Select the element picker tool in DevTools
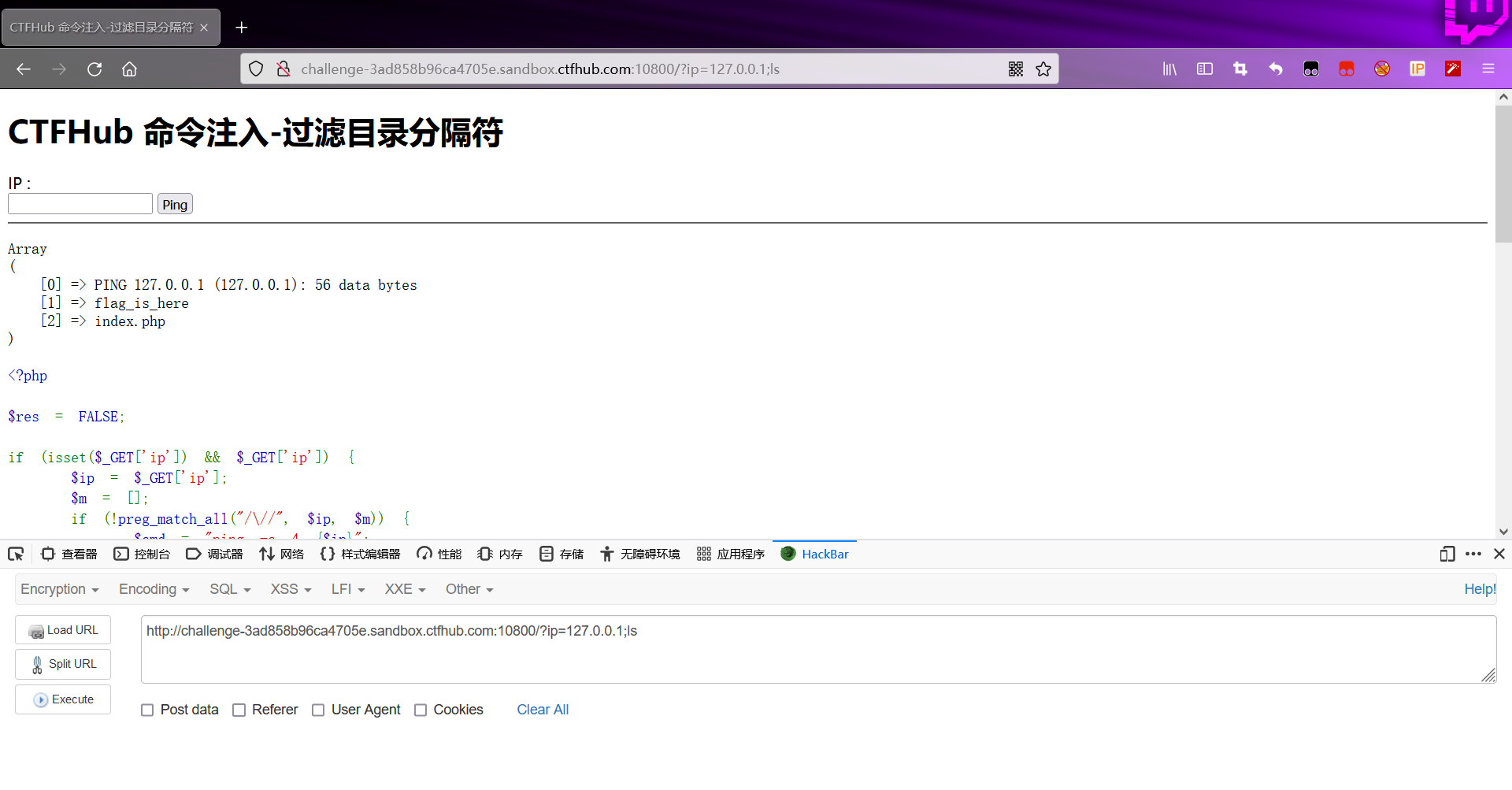The width and height of the screenshot is (1512, 790). [x=16, y=554]
